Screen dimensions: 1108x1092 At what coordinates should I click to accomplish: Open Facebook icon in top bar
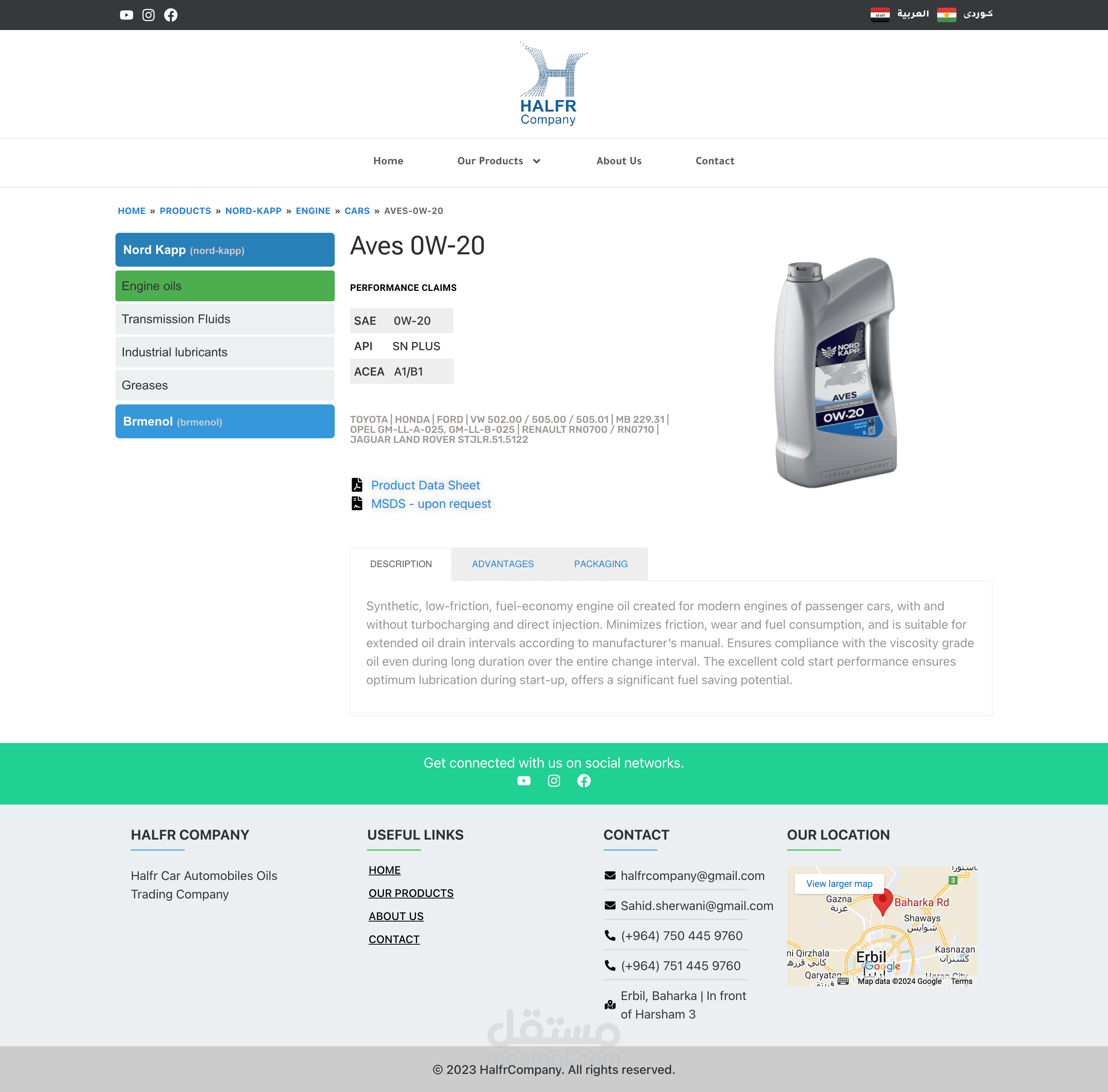(171, 15)
